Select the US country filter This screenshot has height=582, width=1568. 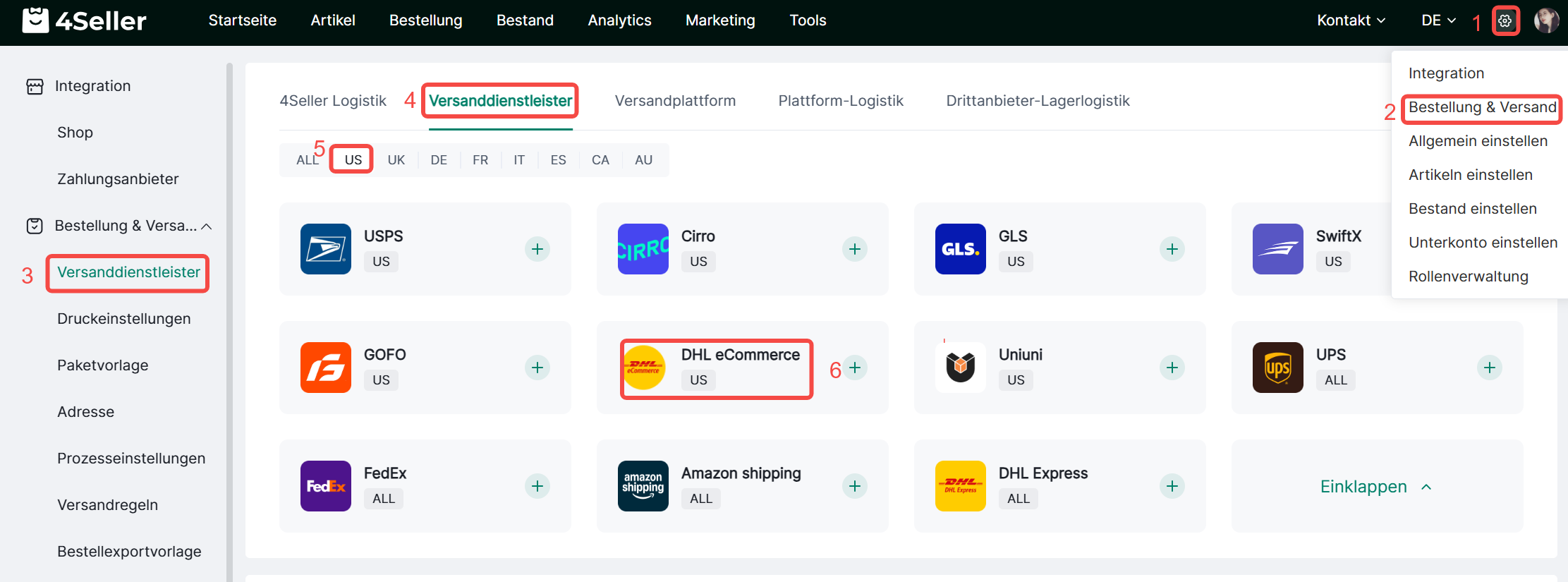[x=353, y=160]
